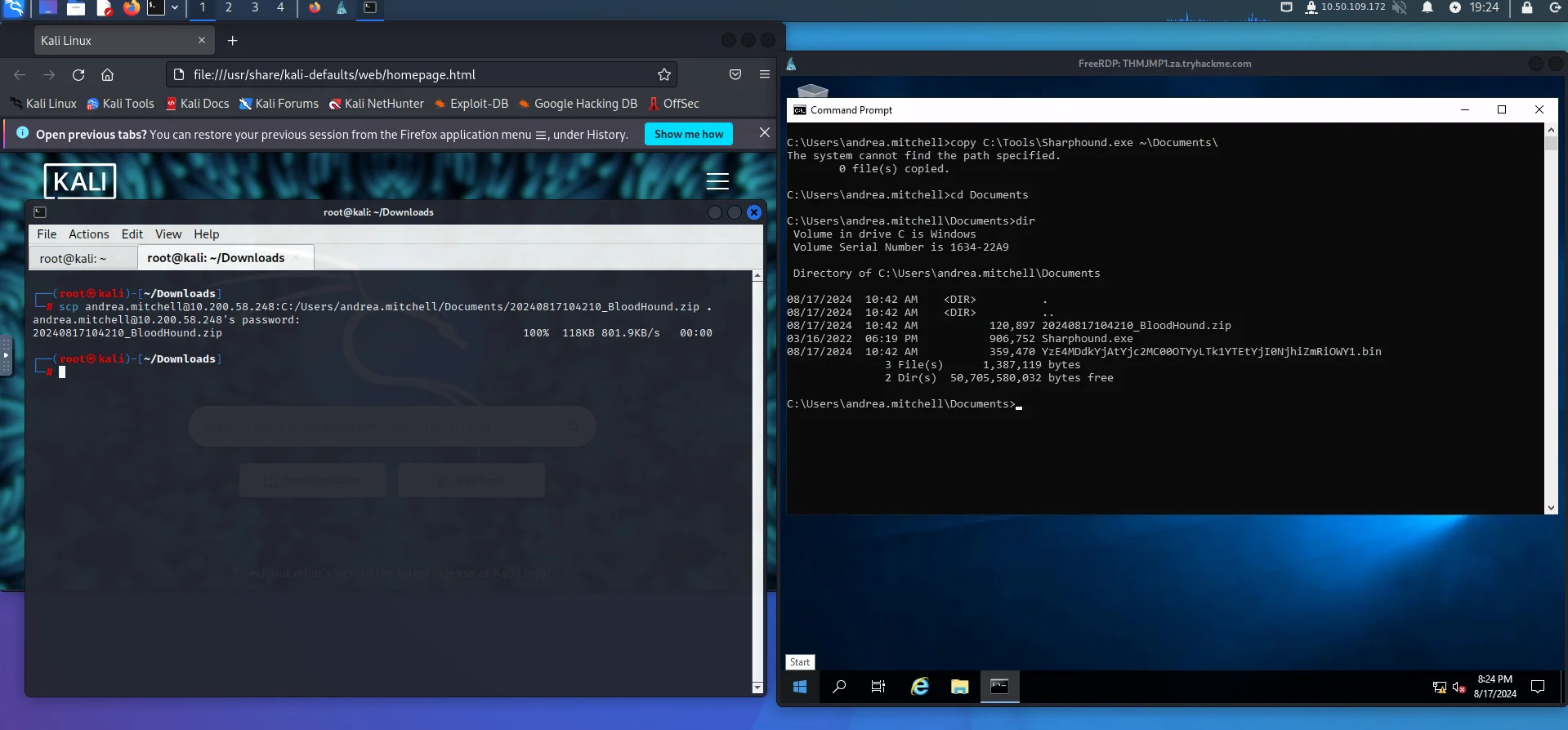Open the Kali NetHunter bookmark
This screenshot has width=1568, height=730.
pyautogui.click(x=376, y=104)
